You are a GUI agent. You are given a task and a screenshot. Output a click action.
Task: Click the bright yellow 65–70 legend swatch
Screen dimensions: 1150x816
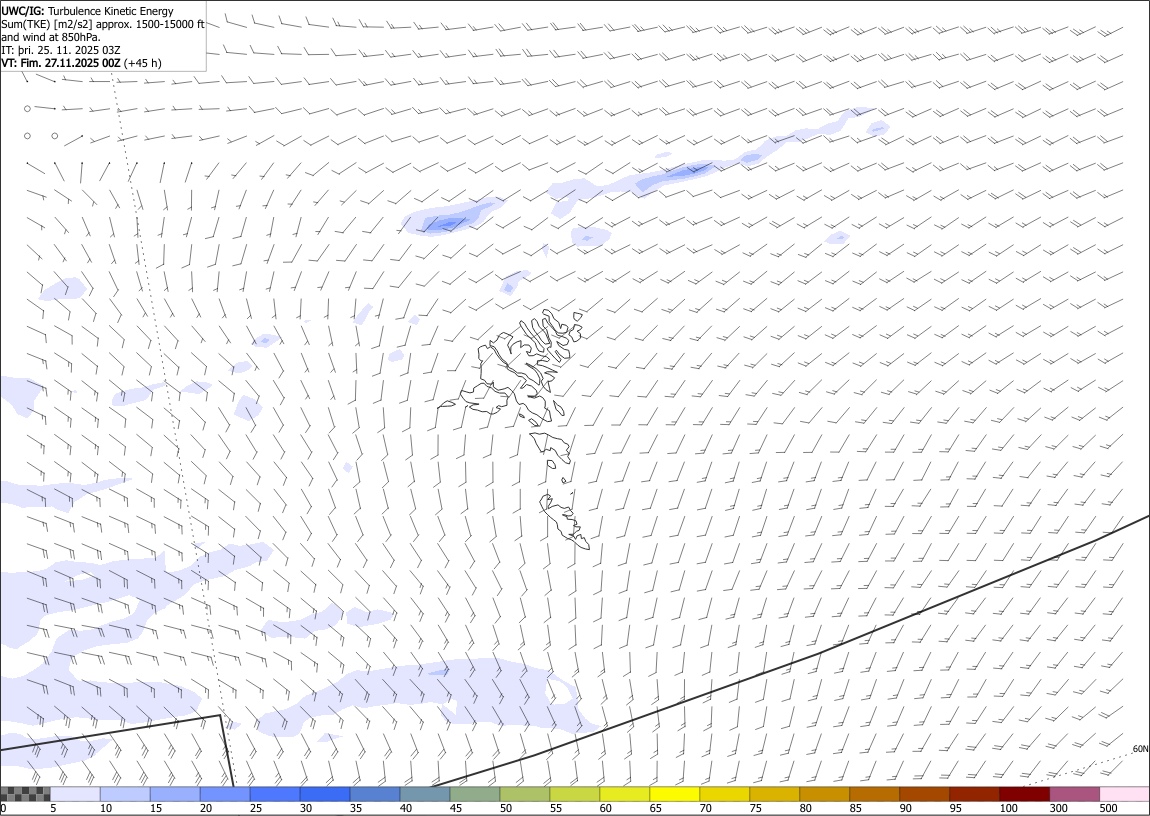pyautogui.click(x=675, y=794)
